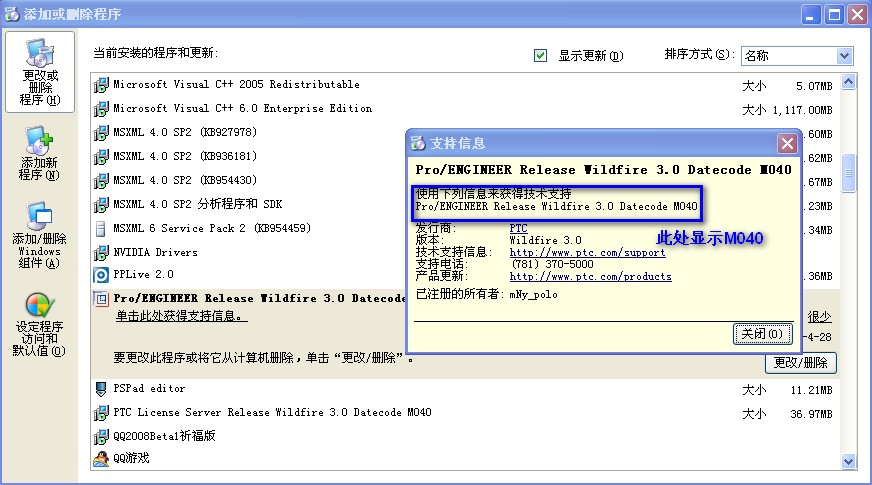
Task: Click the list scrollbar down arrow
Action: point(848,461)
